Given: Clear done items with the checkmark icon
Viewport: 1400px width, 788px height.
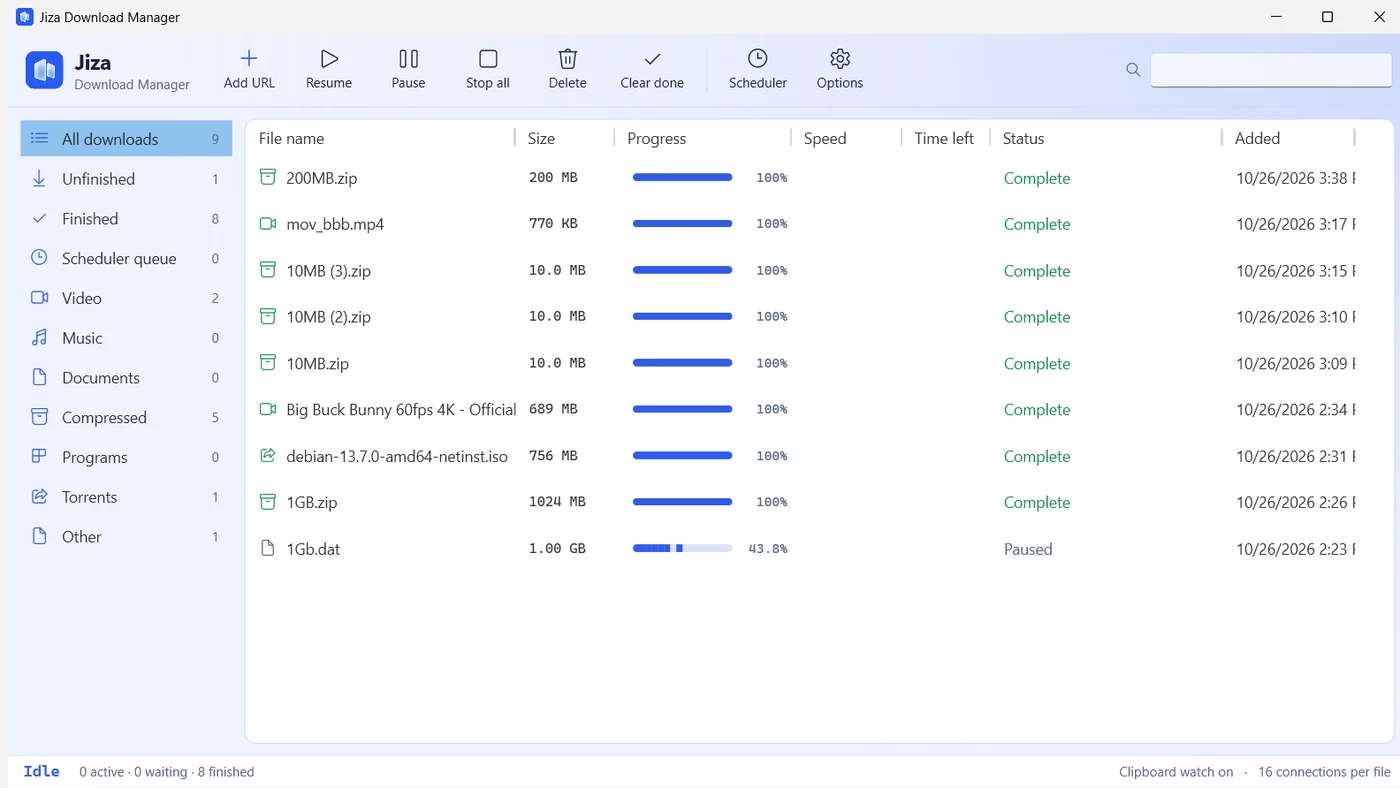Looking at the screenshot, I should (652, 59).
